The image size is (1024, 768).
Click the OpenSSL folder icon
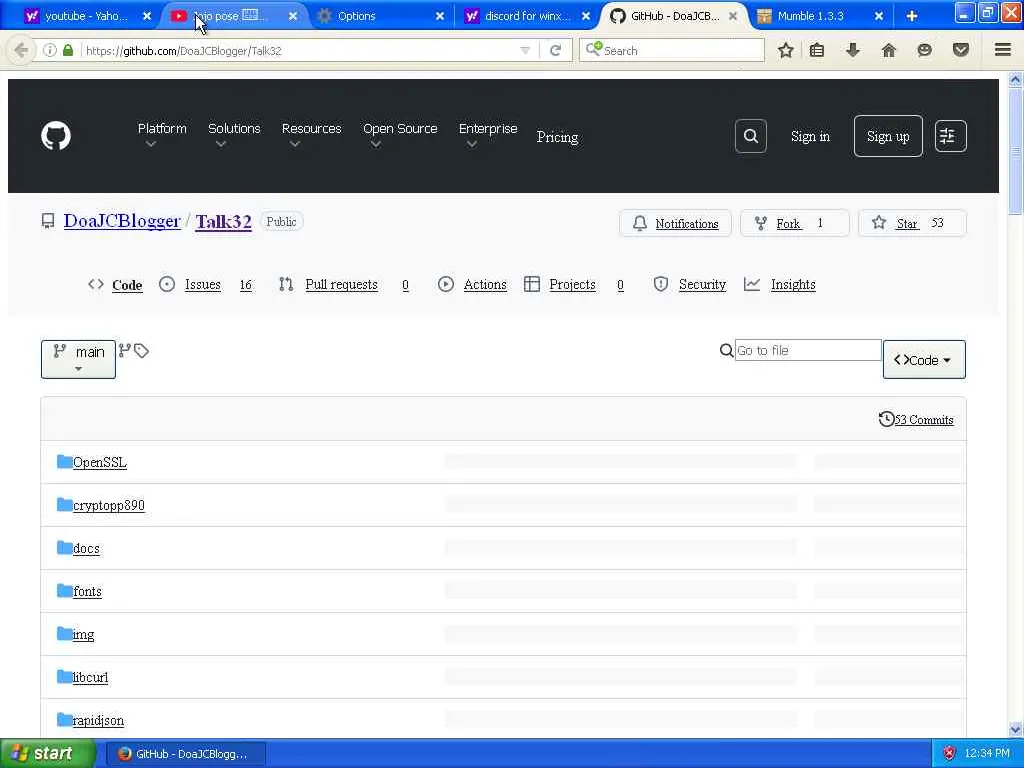(x=64, y=462)
